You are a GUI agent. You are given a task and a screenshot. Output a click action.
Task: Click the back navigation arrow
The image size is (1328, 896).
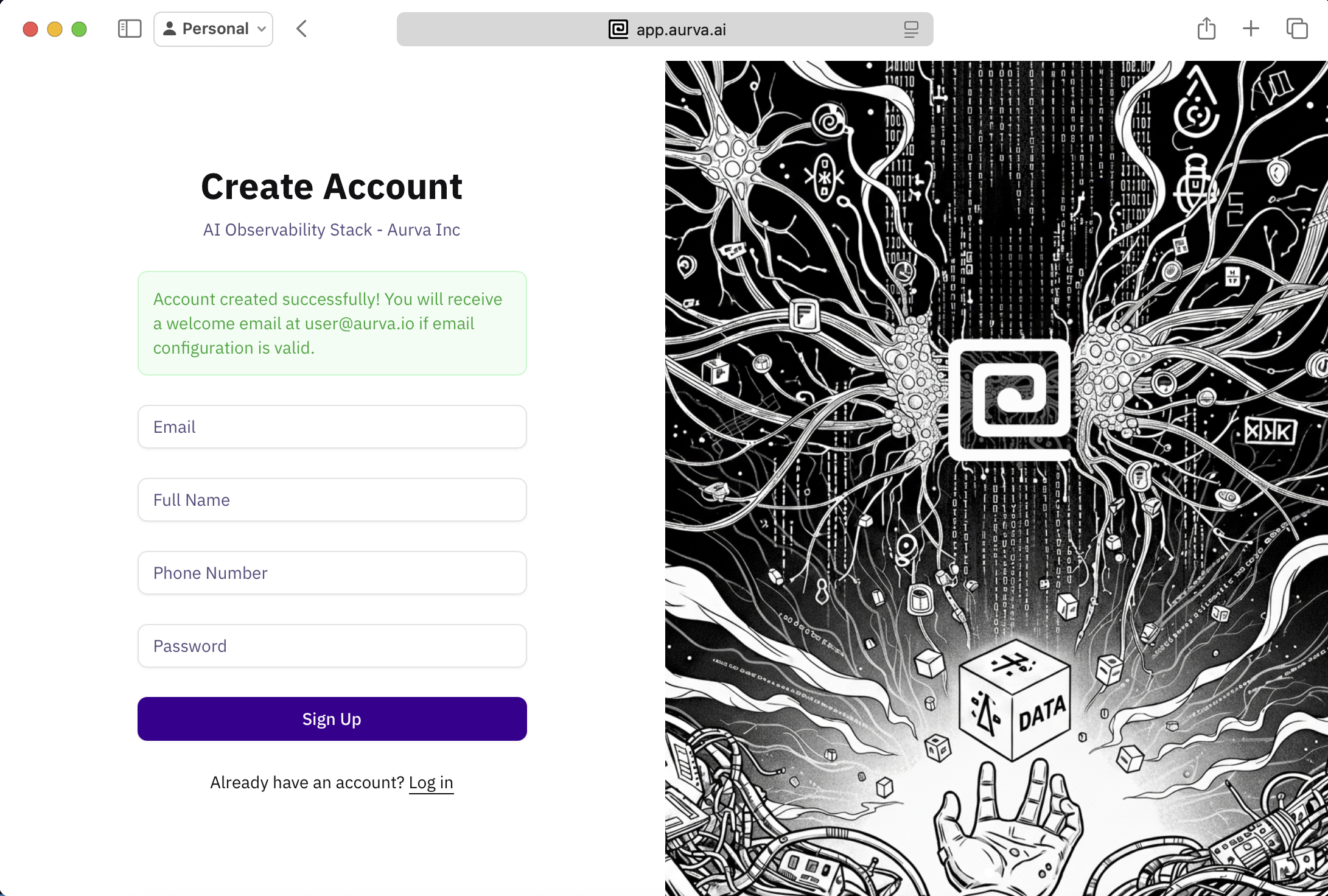pos(301,29)
